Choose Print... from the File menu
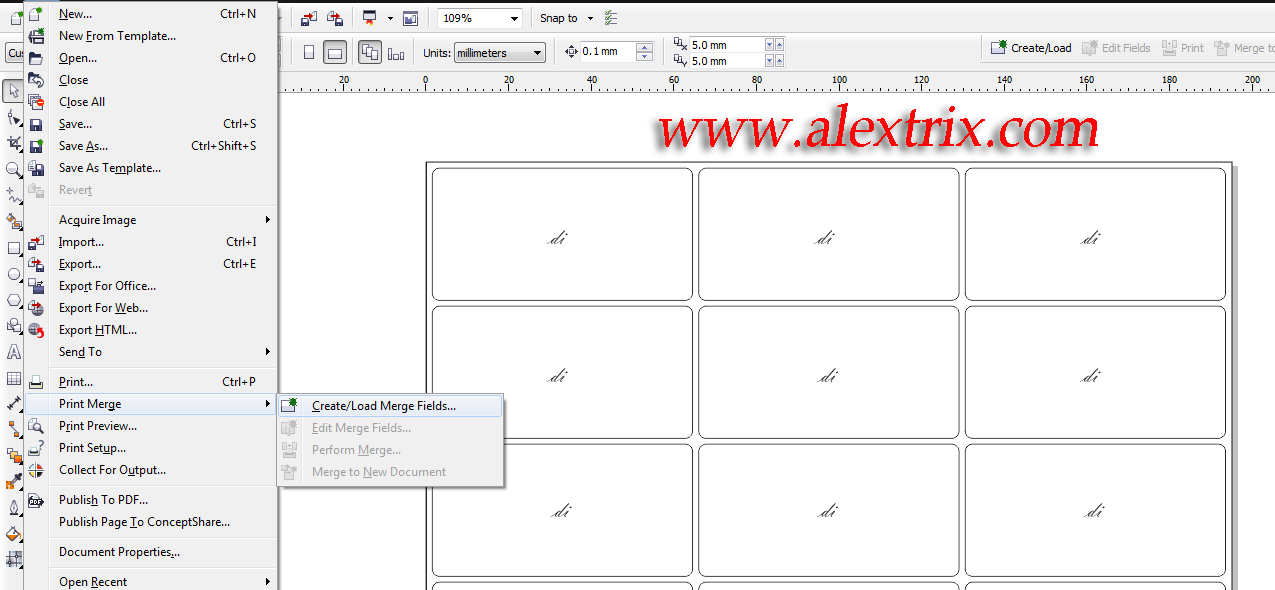 151,382
